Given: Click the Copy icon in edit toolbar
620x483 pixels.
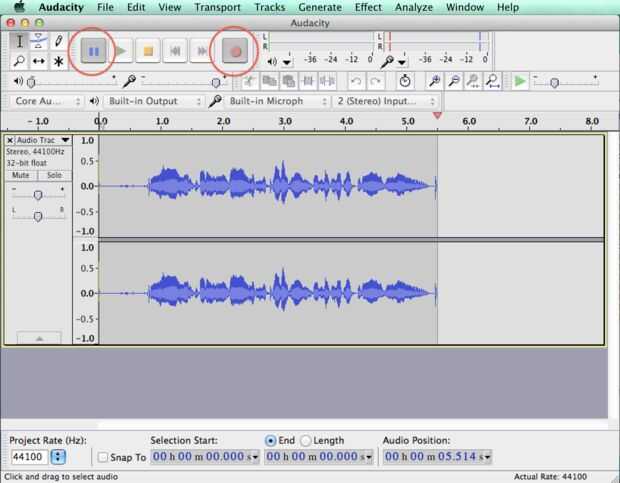Looking at the screenshot, I should click(270, 81).
